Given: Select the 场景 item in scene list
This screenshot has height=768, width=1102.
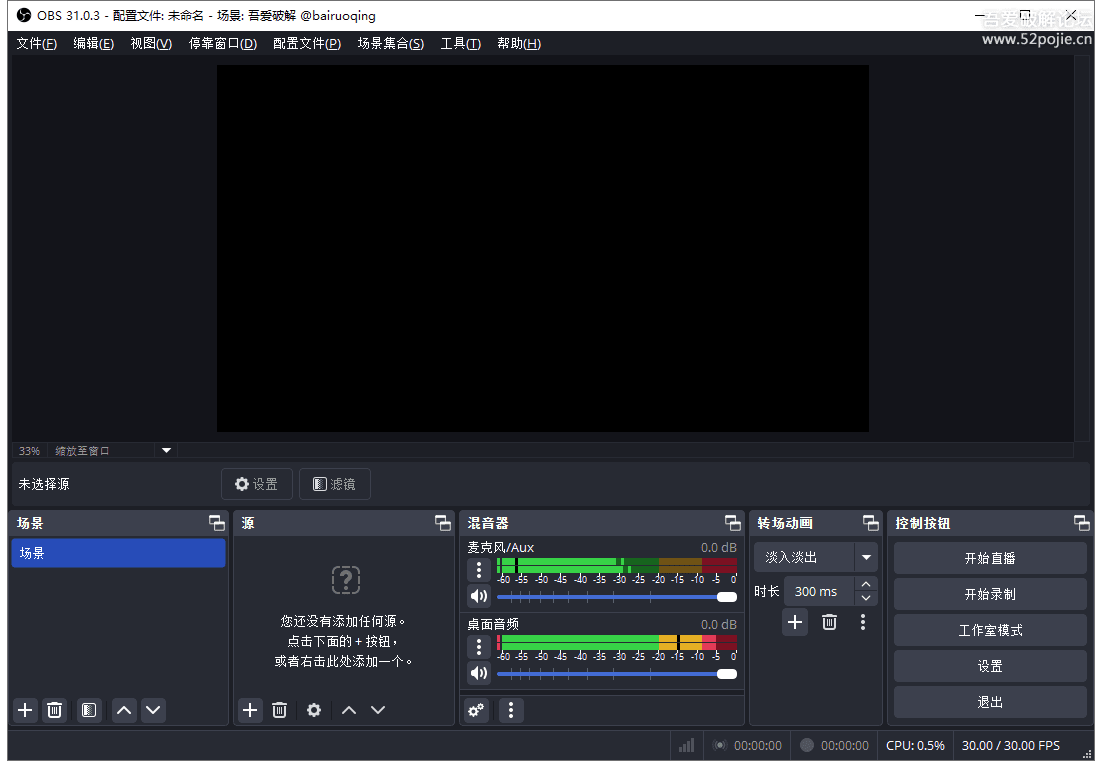Looking at the screenshot, I should click(x=118, y=553).
